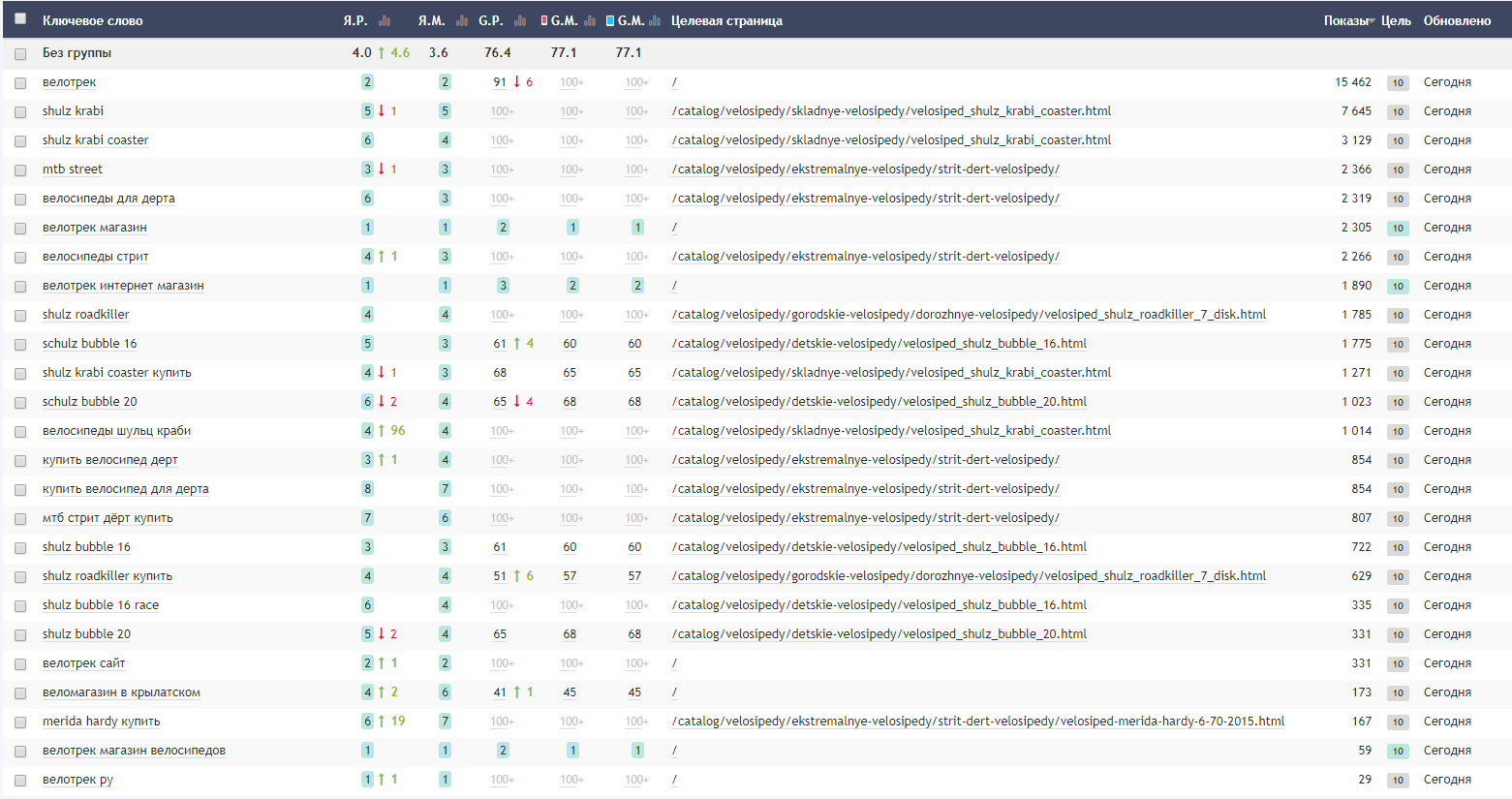Click the 'Целевая страница' column header

(726, 20)
